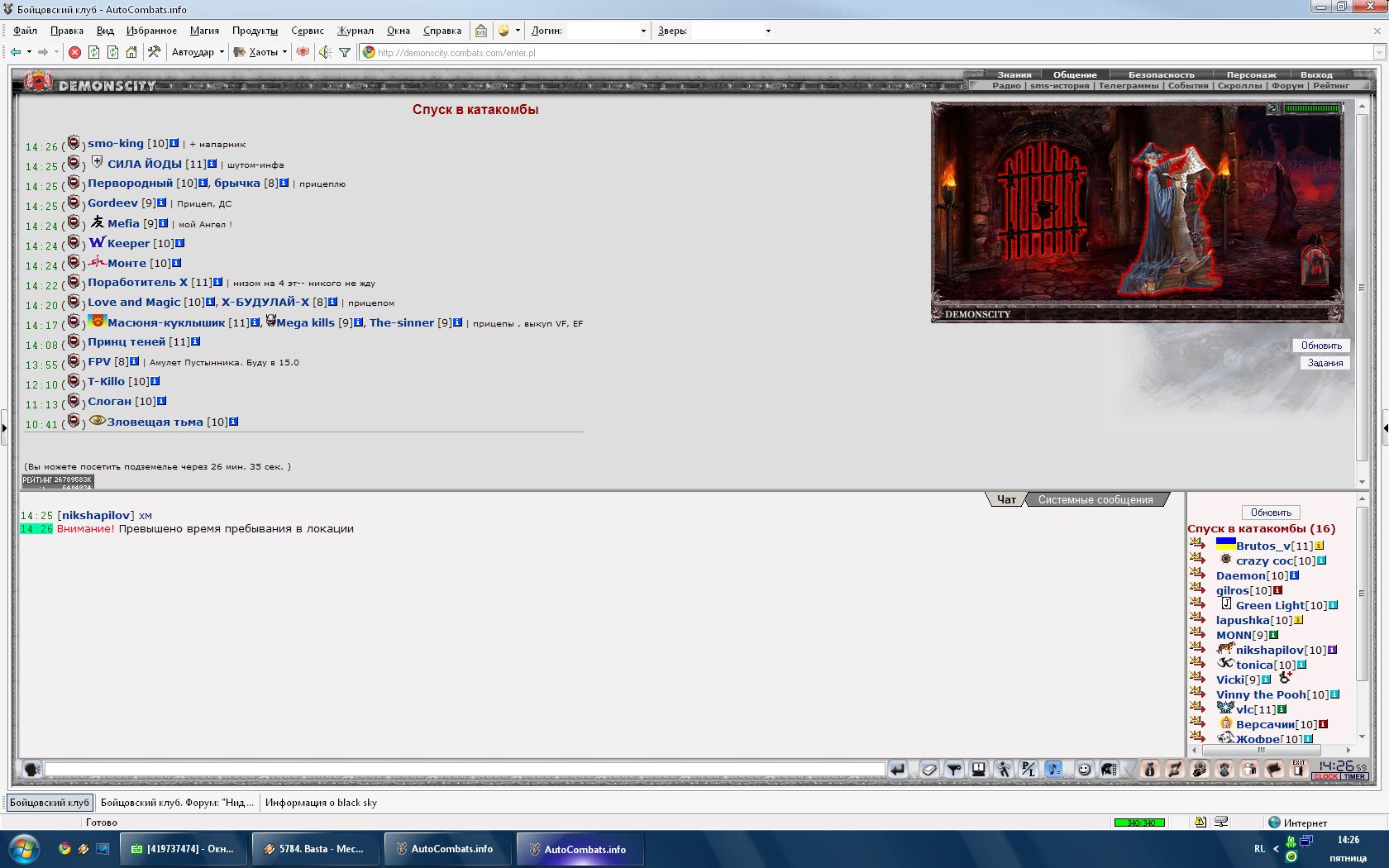Screen dimensions: 1389x868
Task: Click the black flag icon
Action: coord(1274,770)
